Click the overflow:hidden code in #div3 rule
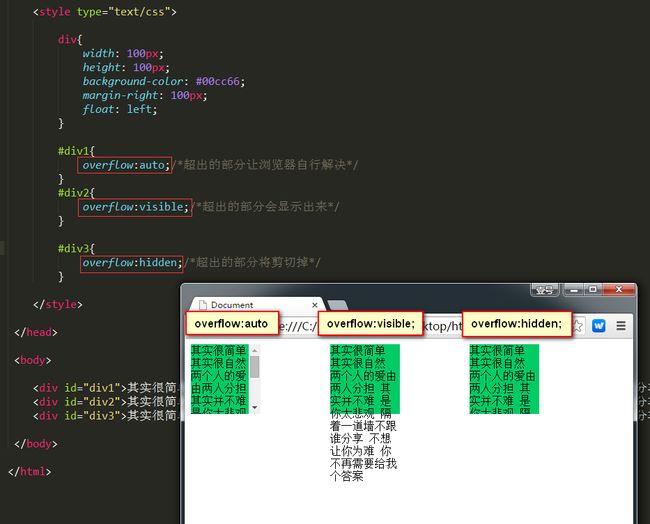The image size is (650, 524). pos(131,263)
